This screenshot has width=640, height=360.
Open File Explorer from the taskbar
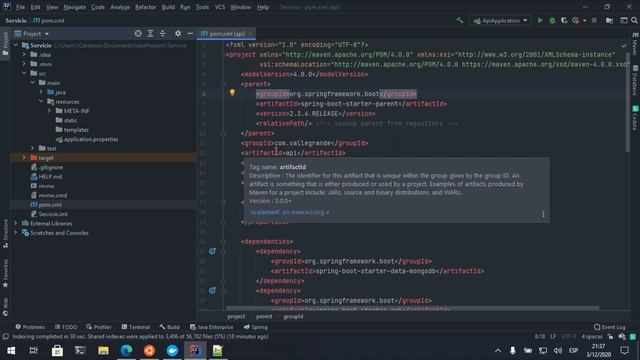click(103, 350)
